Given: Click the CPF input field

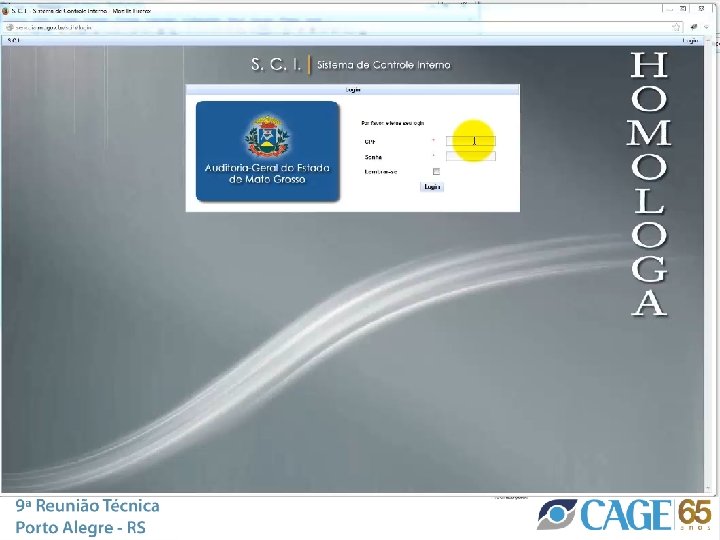Looking at the screenshot, I should [x=471, y=141].
